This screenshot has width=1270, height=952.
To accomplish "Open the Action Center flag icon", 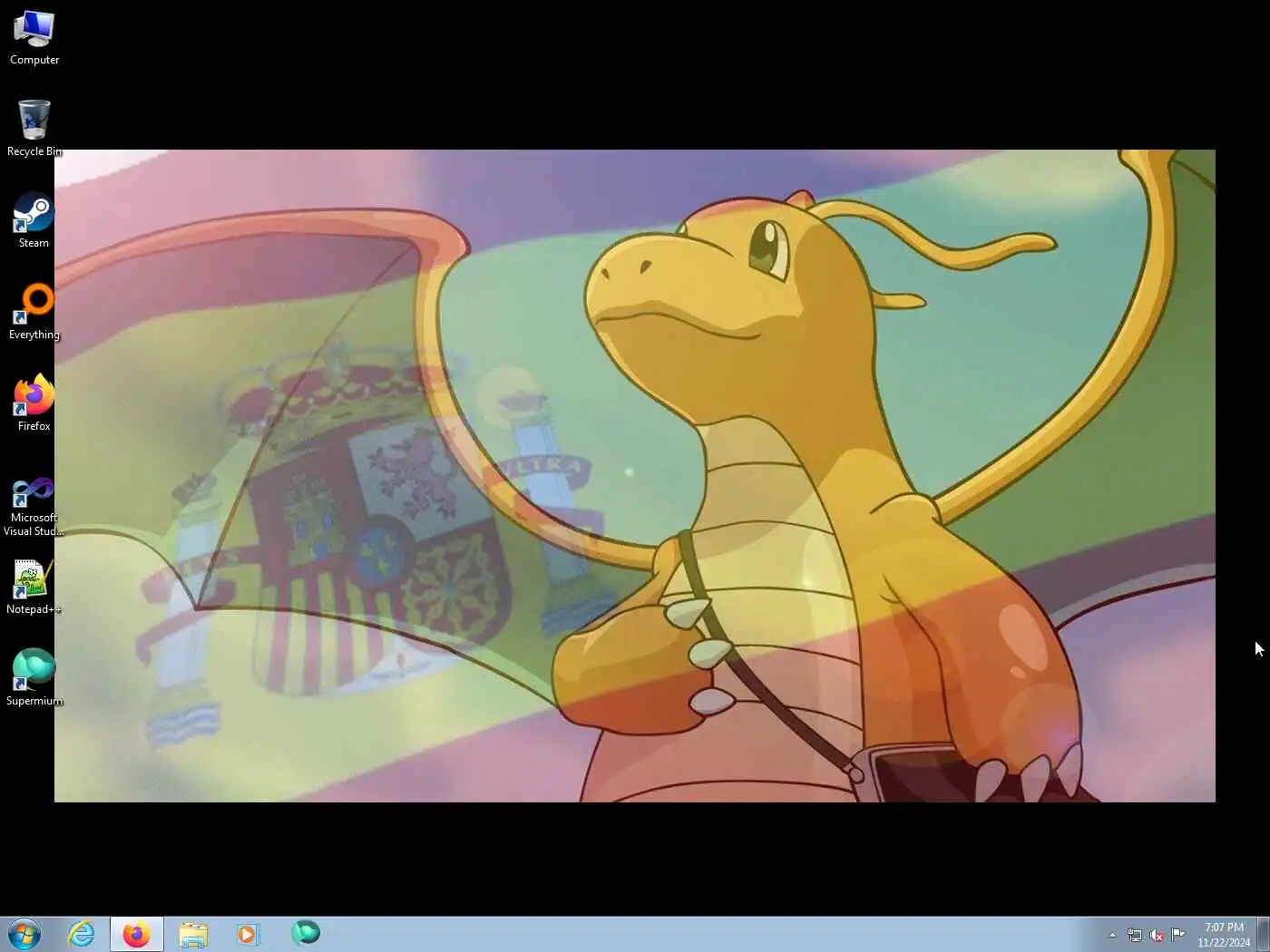I will [x=1178, y=935].
